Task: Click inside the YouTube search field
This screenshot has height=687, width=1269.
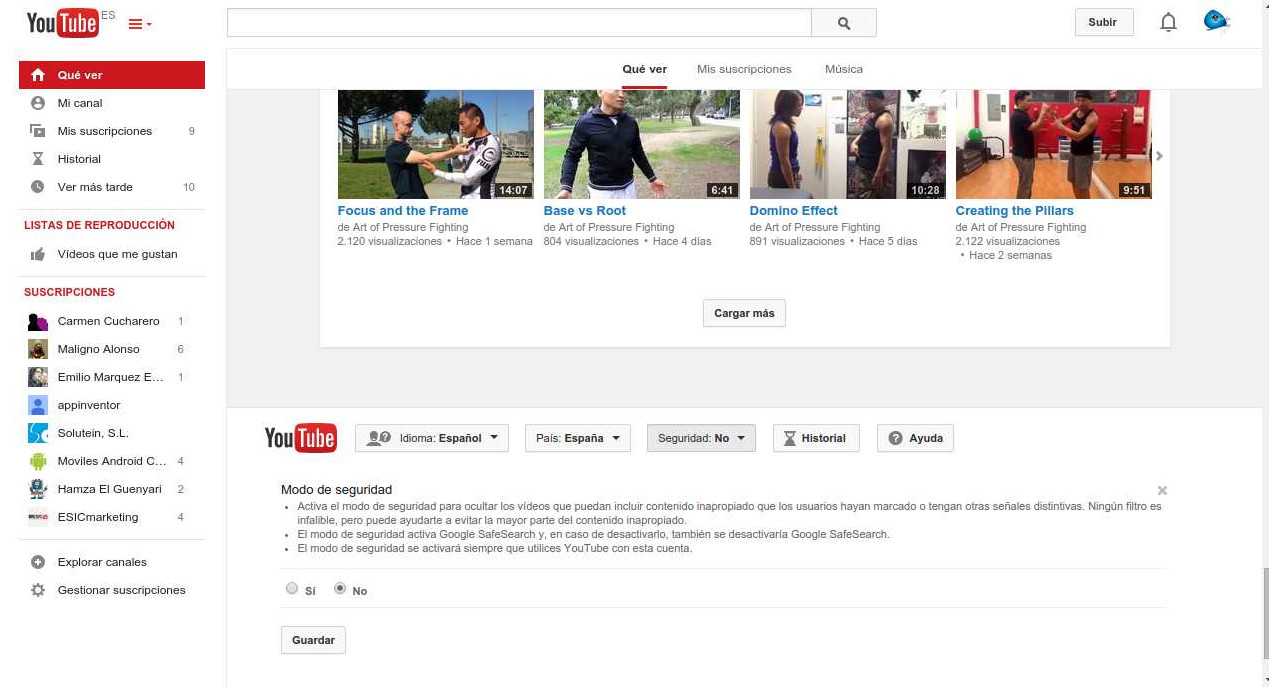Action: point(518,23)
